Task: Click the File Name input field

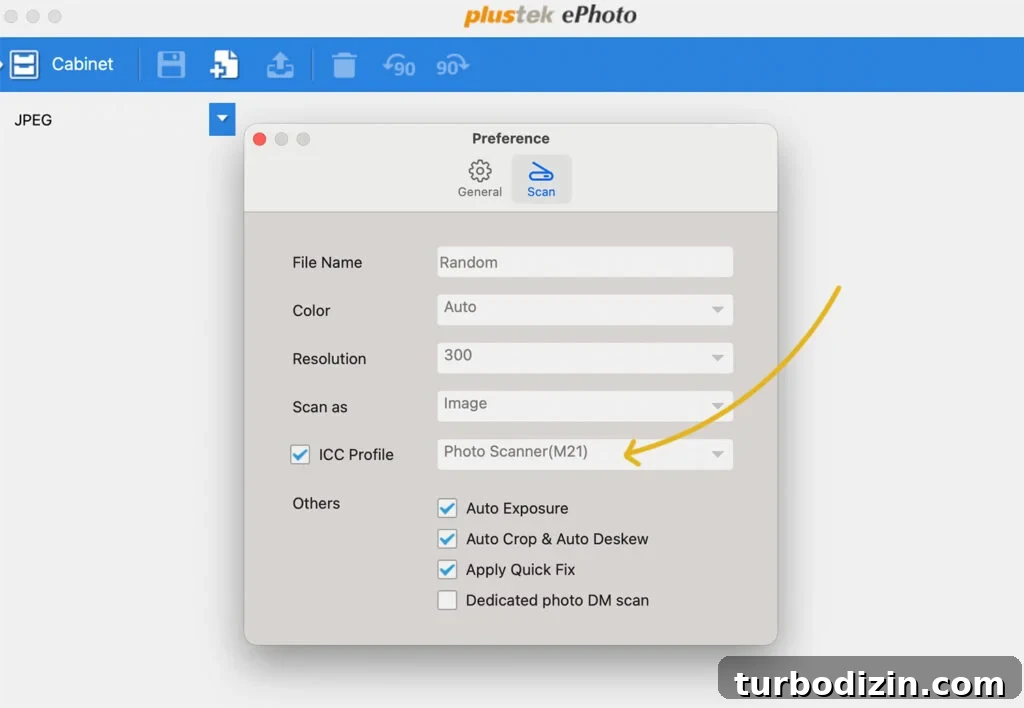Action: point(584,262)
